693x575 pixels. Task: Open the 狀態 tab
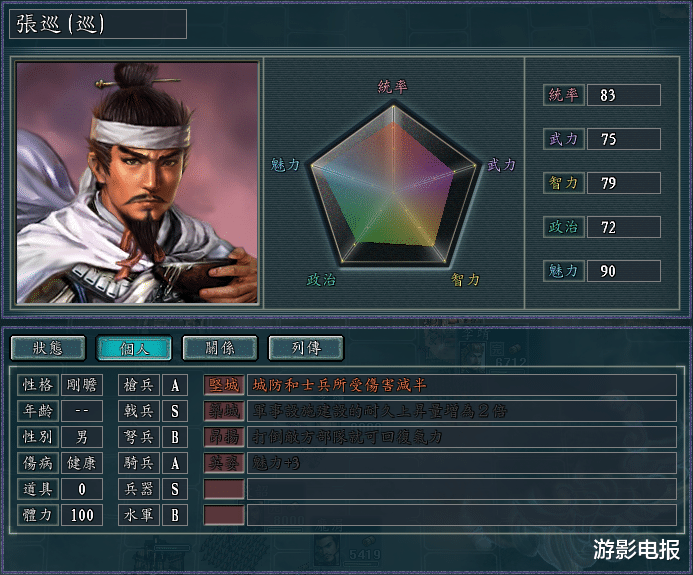[x=48, y=348]
